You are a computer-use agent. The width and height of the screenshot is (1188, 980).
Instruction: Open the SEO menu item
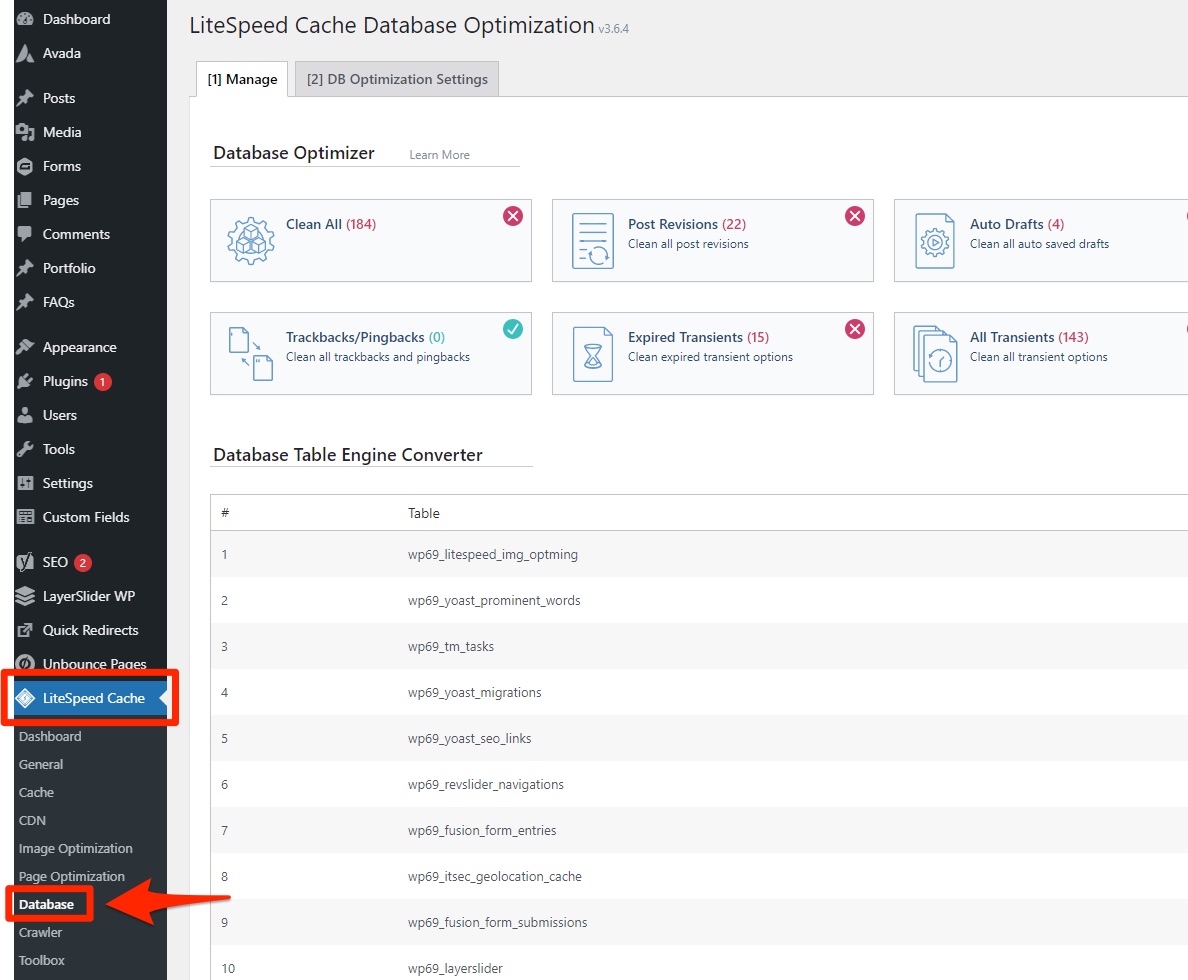55,562
